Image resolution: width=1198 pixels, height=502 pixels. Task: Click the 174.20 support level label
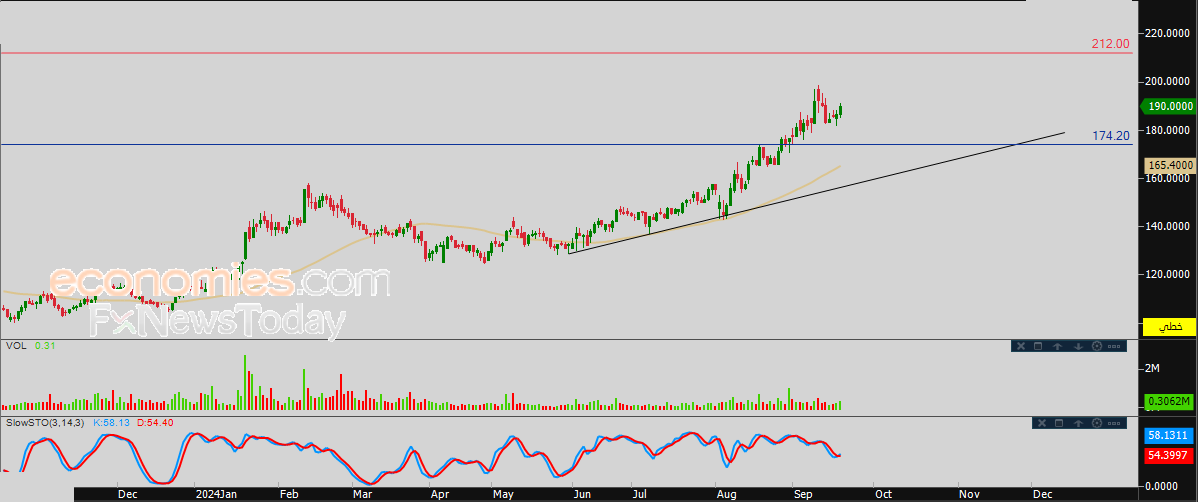tap(1111, 136)
